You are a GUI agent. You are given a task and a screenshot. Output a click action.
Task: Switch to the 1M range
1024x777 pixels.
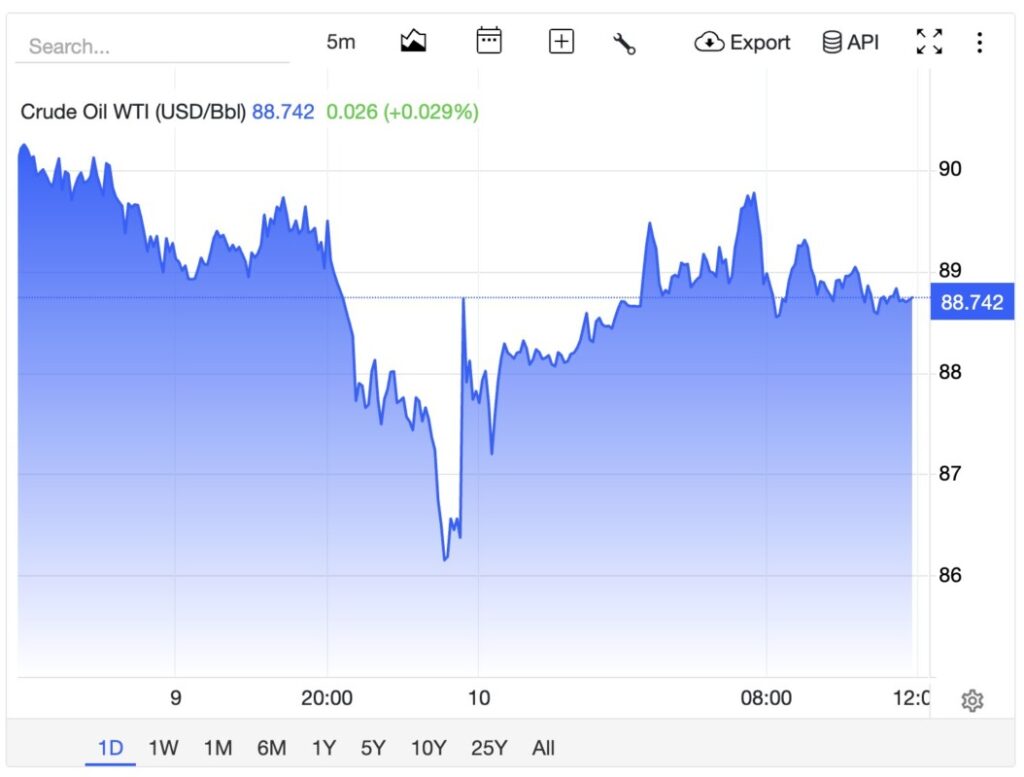tap(217, 748)
